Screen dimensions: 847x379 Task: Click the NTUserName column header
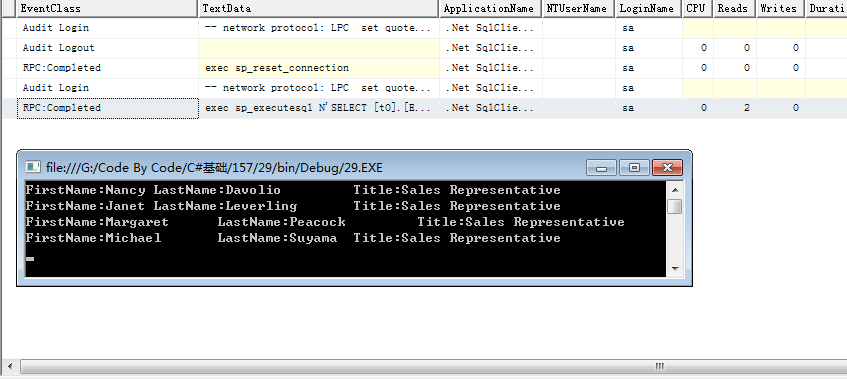click(x=579, y=8)
